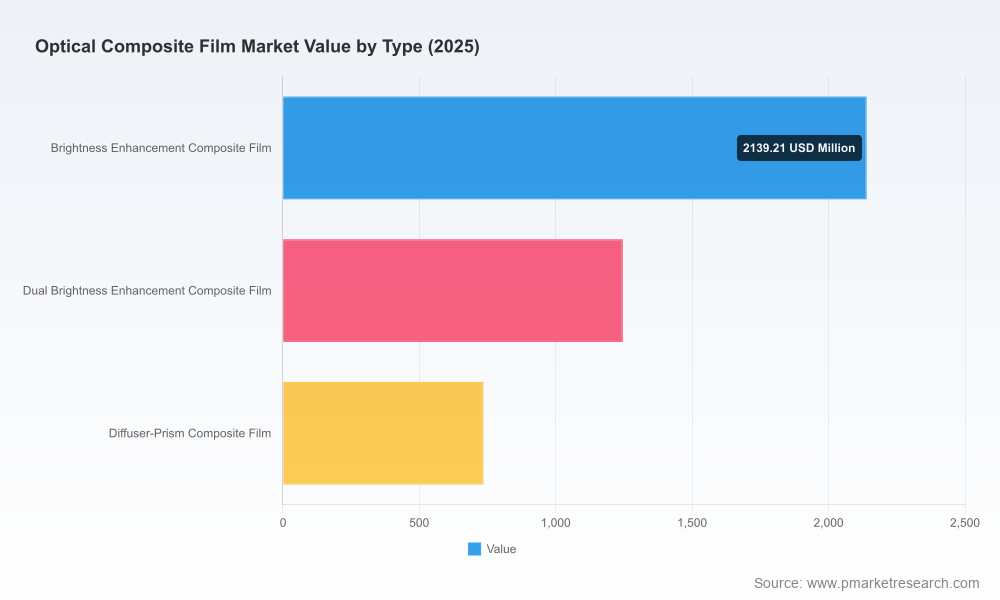
Task: Select the yellow Diffuser-Prism bar
Action: tap(383, 434)
